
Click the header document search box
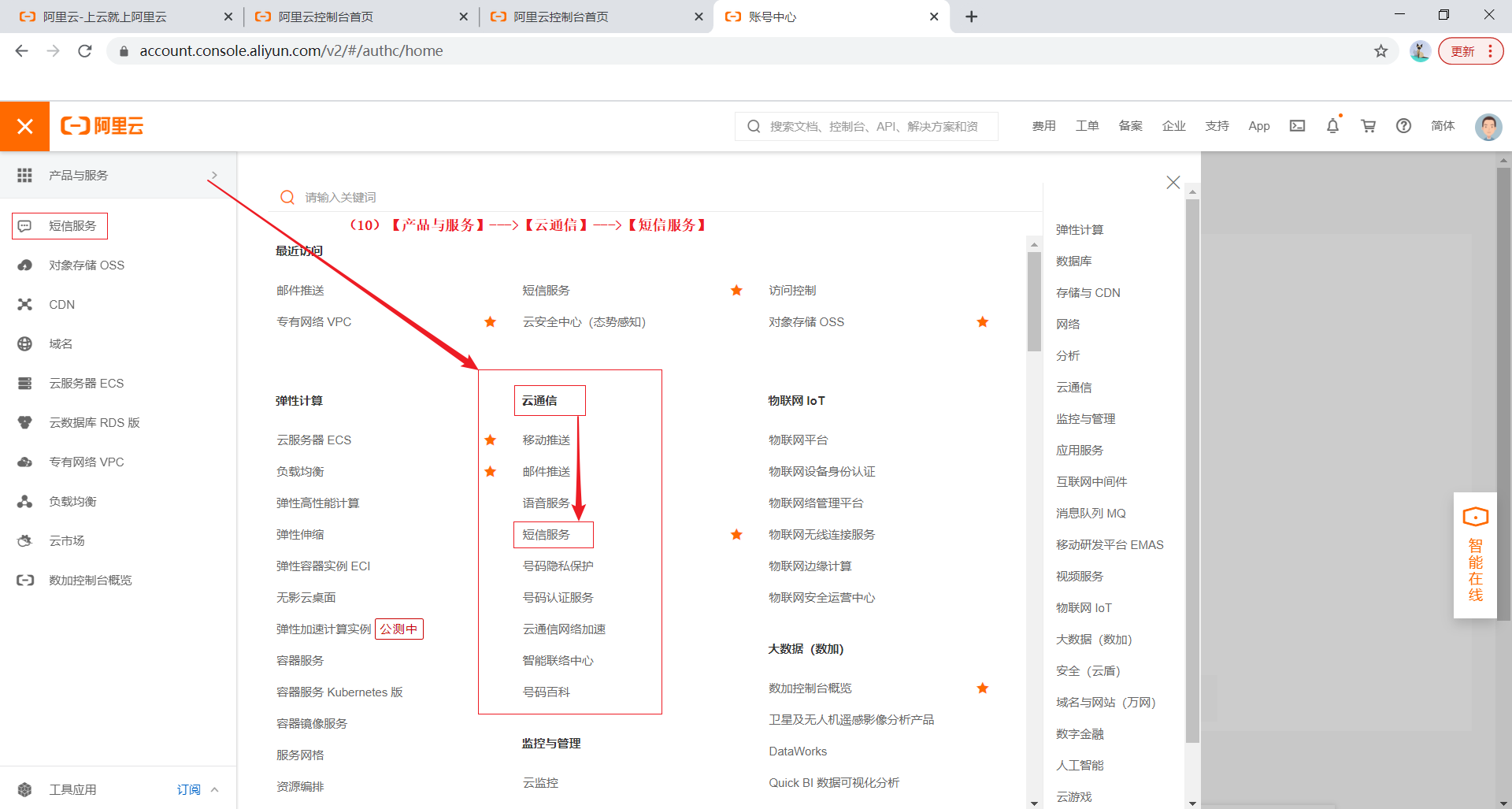[x=866, y=126]
